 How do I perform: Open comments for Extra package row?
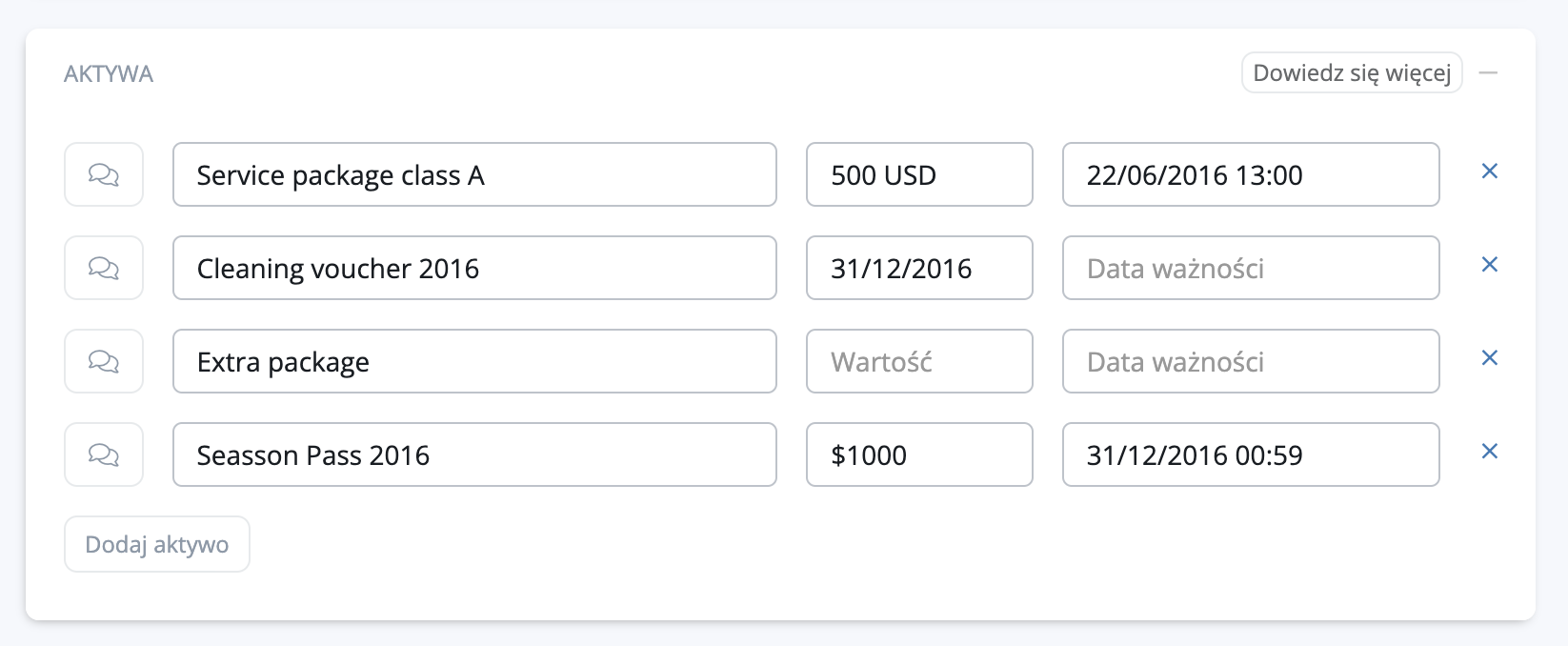[x=104, y=361]
